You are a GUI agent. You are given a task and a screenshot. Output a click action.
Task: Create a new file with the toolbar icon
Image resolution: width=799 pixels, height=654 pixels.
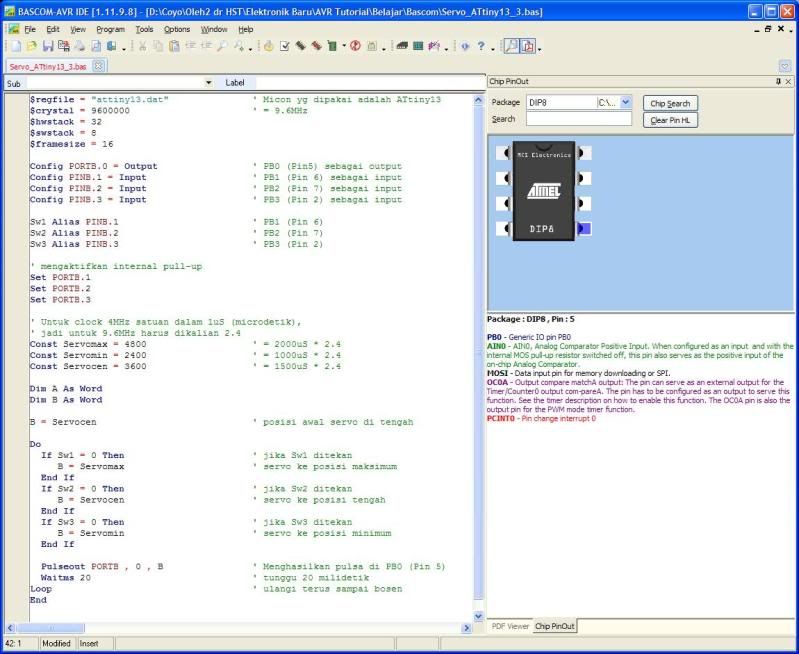(16, 46)
